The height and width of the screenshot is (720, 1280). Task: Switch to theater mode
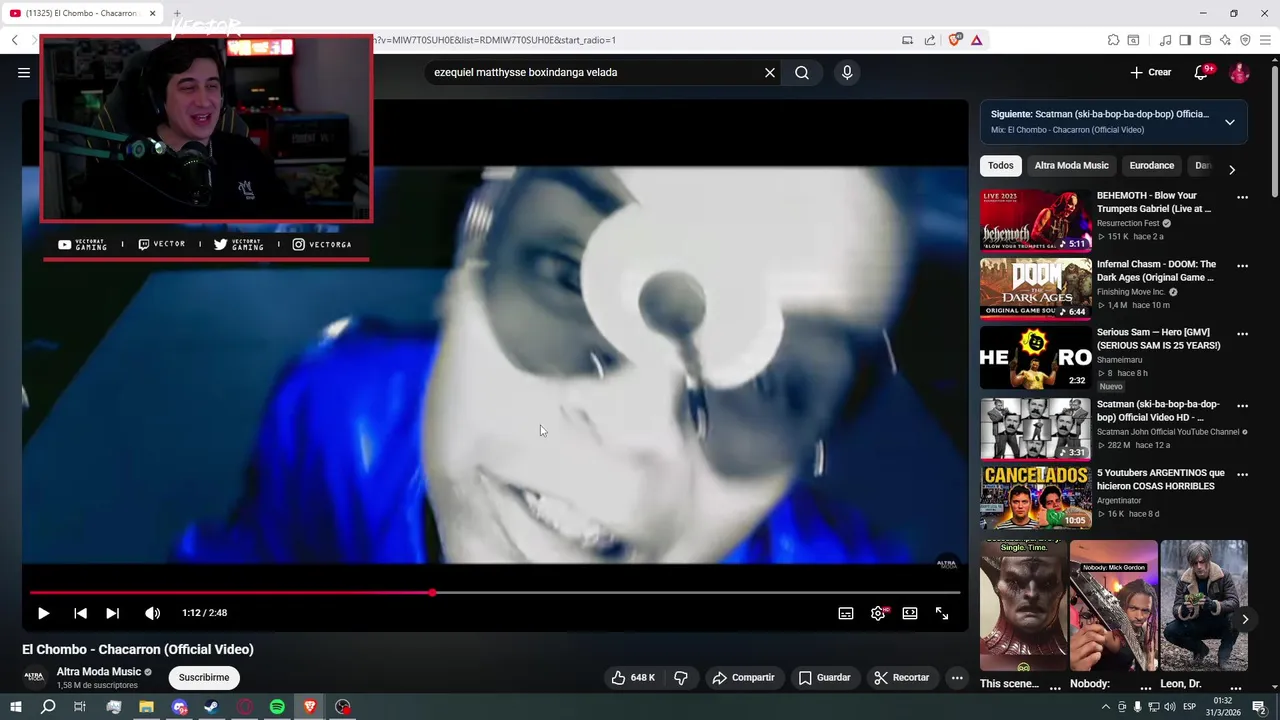point(910,613)
